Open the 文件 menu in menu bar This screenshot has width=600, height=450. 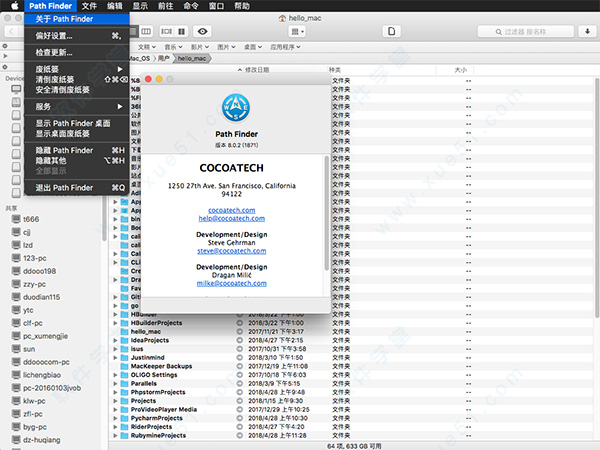pos(89,6)
